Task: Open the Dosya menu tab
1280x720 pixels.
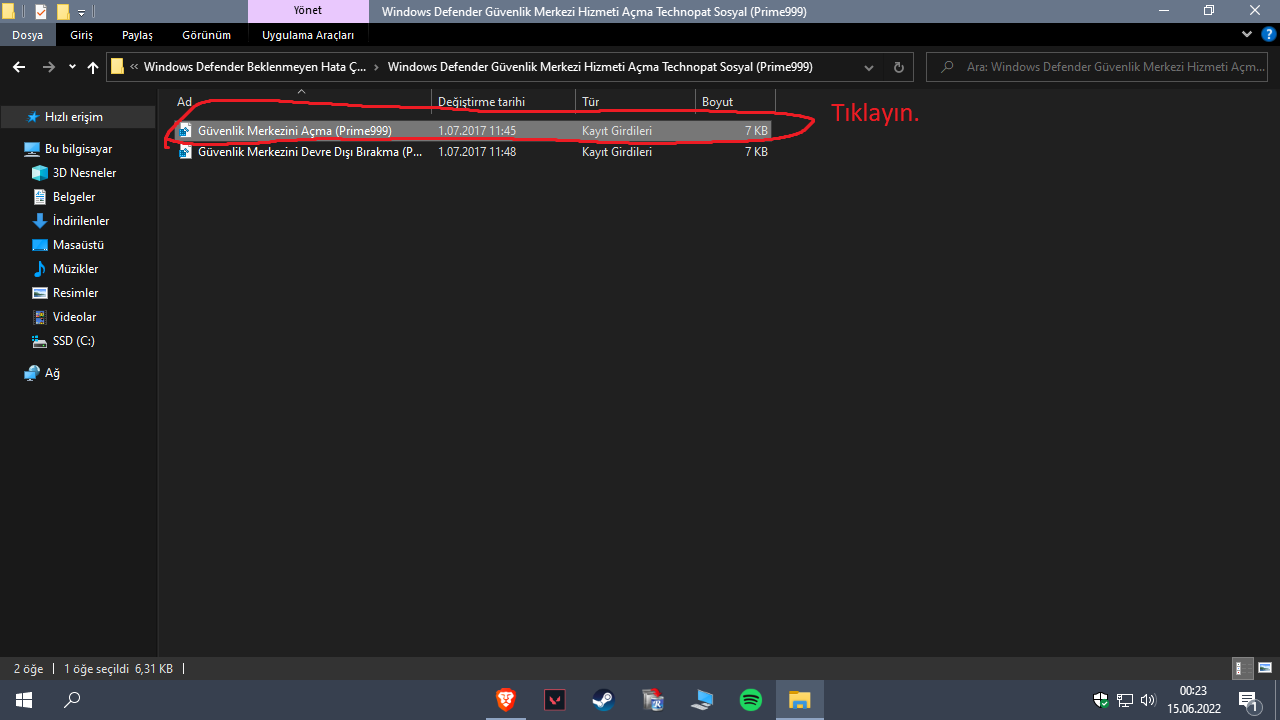Action: 28,35
